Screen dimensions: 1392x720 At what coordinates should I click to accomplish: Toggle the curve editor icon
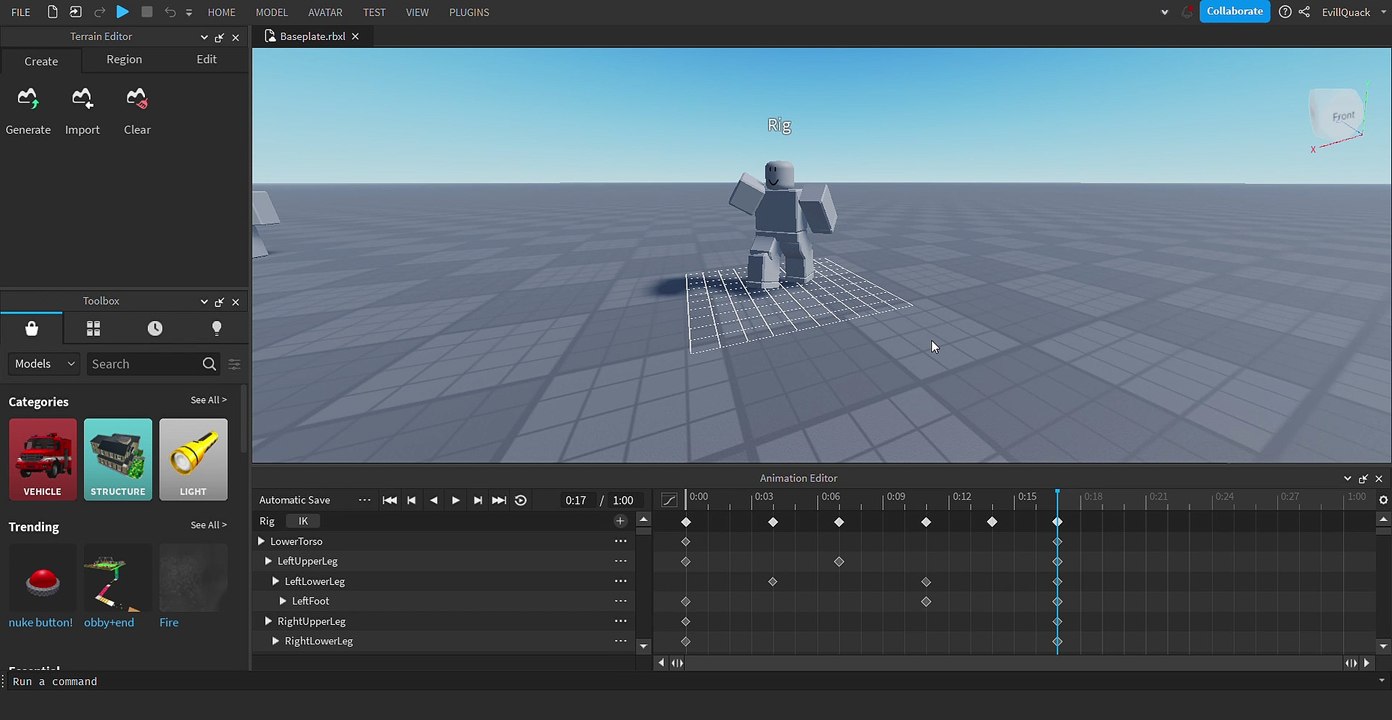point(669,500)
